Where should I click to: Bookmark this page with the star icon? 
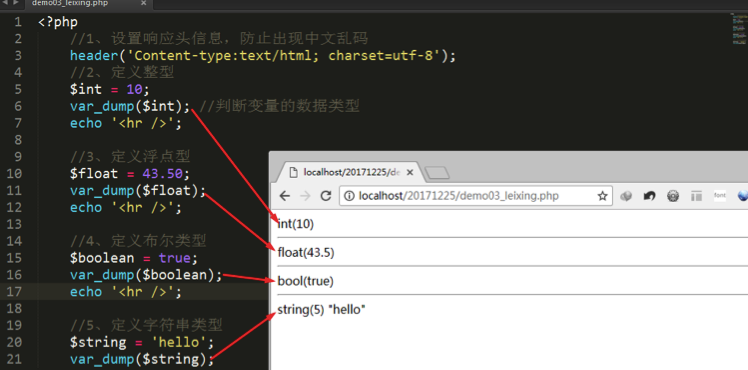[603, 196]
